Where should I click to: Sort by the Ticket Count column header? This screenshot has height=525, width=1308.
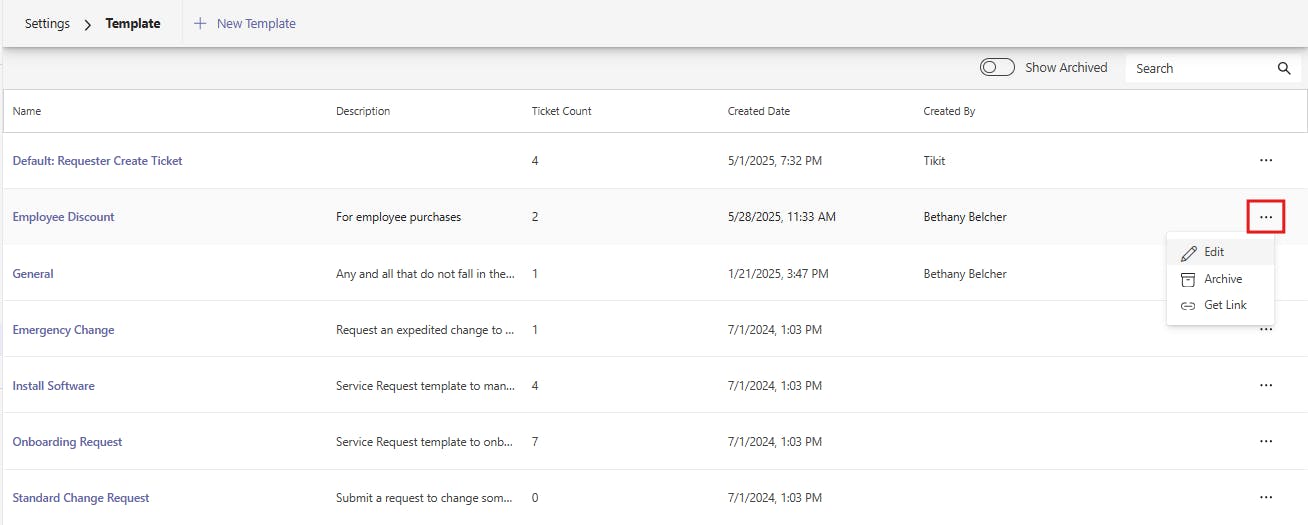[561, 111]
